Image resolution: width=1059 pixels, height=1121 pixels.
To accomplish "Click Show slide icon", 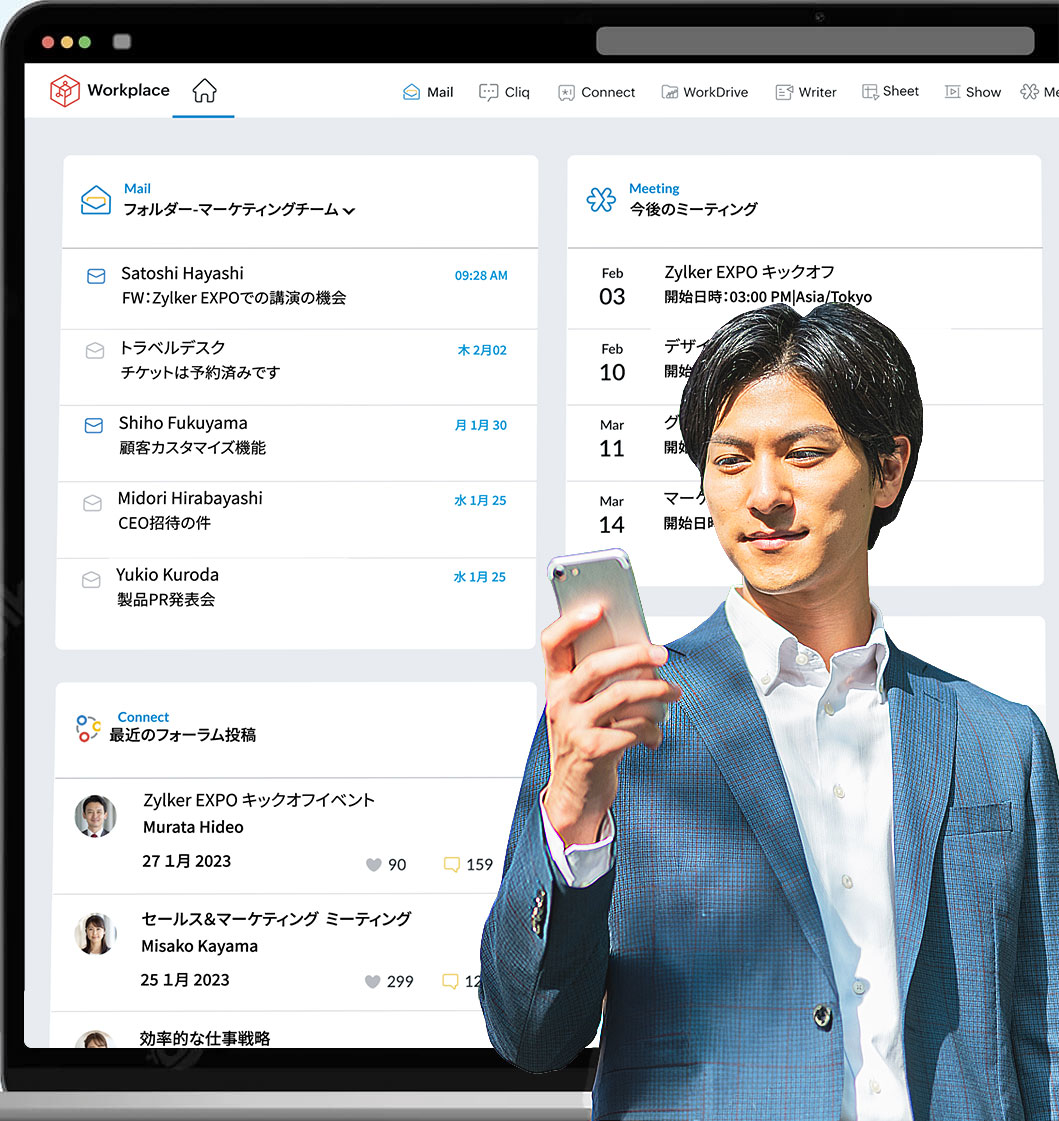I will click(x=952, y=92).
